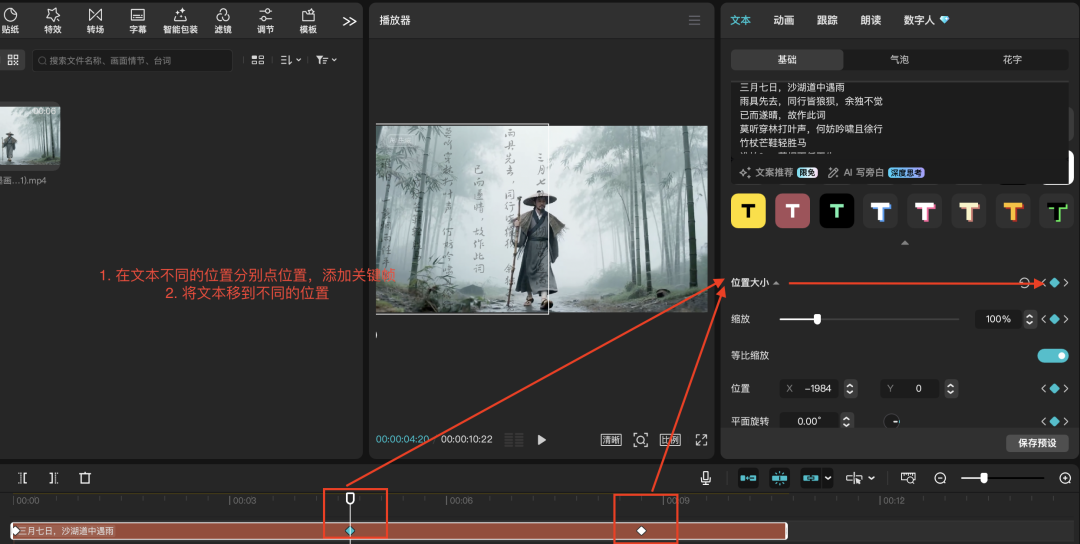Viewport: 1080px width, 544px height.
Task: Collapse the preset styles with up arrow
Action: point(905,242)
